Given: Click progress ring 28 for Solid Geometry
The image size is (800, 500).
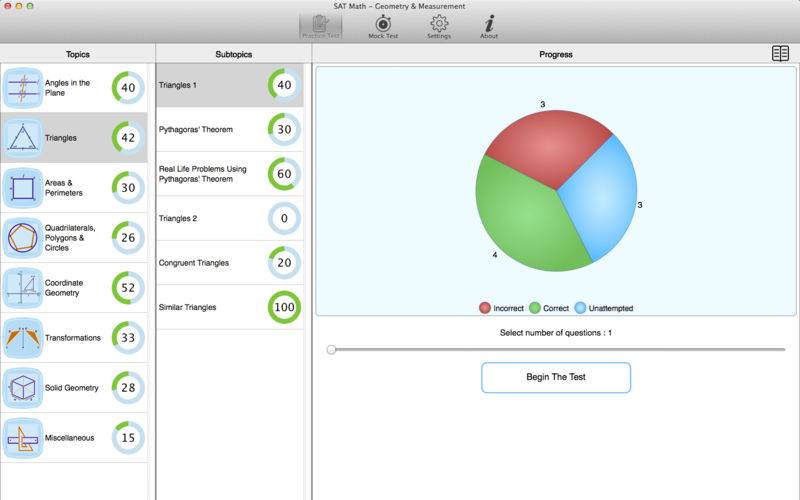Looking at the screenshot, I should coord(128,388).
